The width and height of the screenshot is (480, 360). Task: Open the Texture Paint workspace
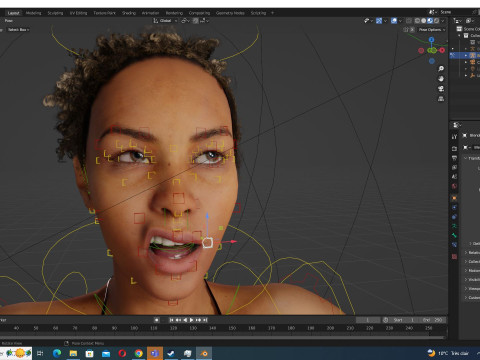pos(104,13)
